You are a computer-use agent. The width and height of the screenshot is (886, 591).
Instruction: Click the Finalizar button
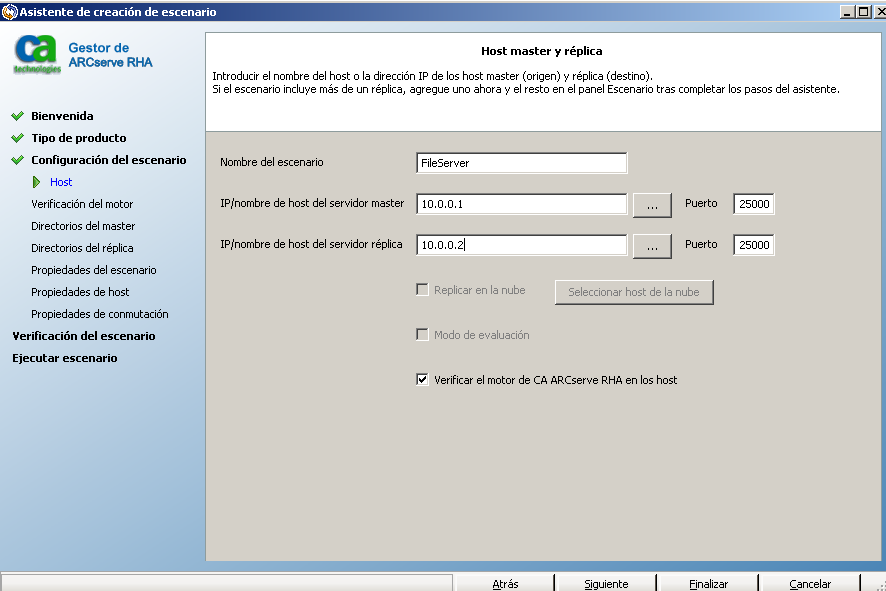[x=708, y=583]
